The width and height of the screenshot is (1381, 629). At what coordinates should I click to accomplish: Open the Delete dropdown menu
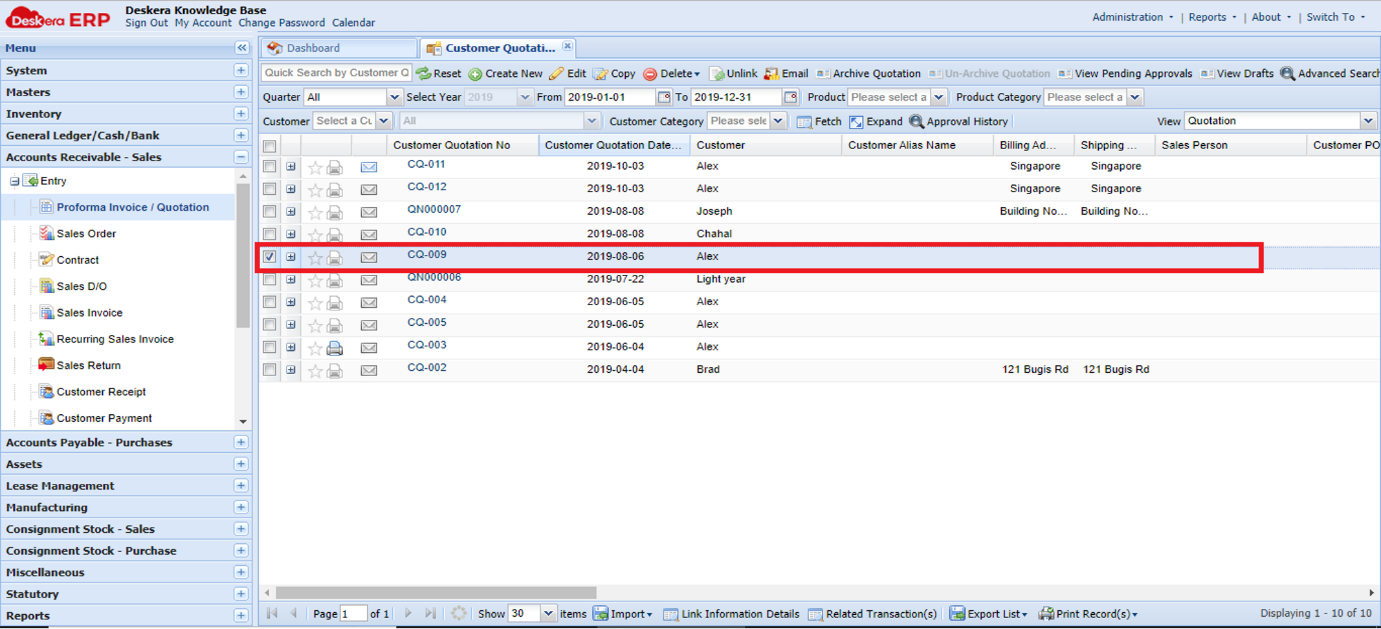(x=671, y=74)
